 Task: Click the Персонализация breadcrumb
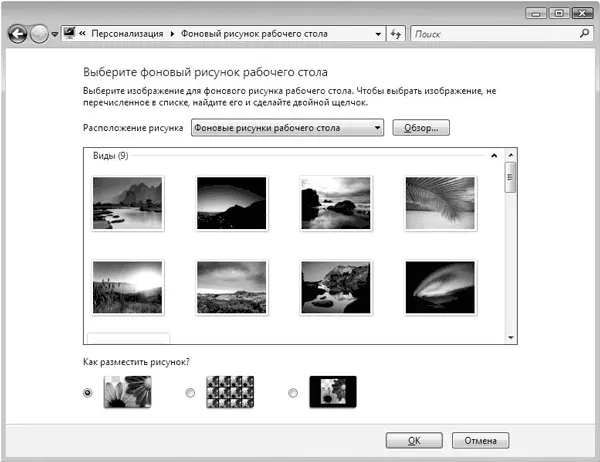[127, 34]
